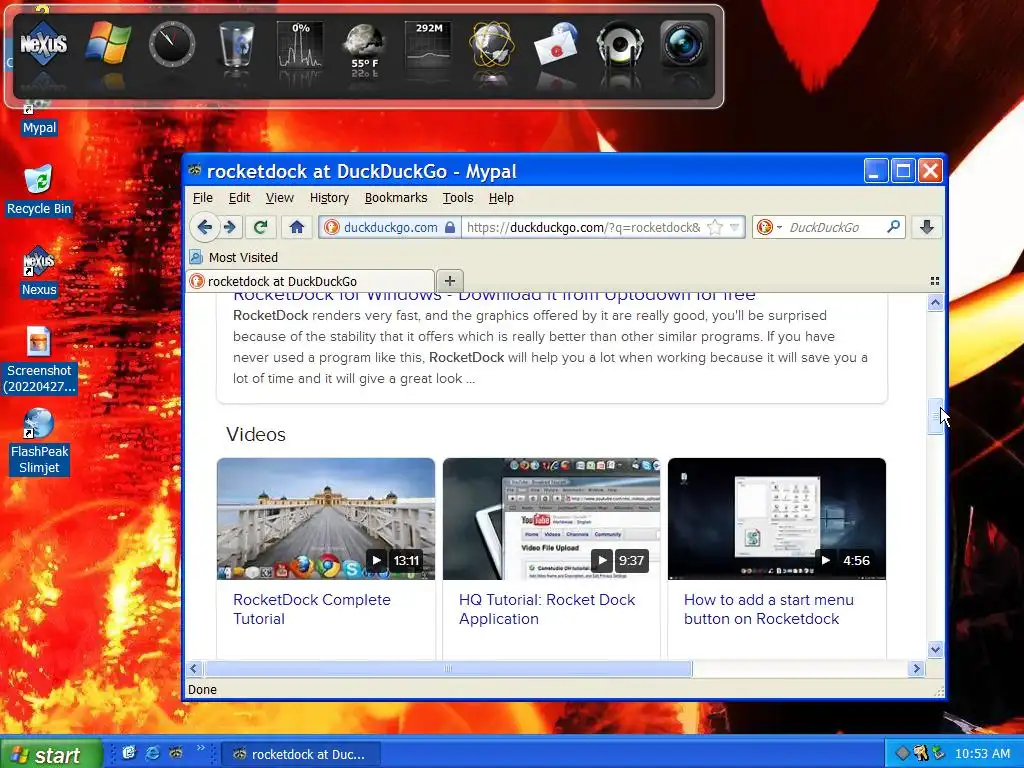Go forward with the browser forward arrow
Image resolution: width=1024 pixels, height=768 pixels.
229,227
